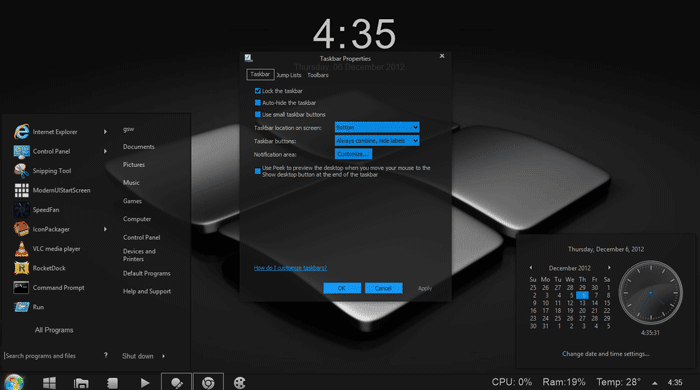Click Customize notification area button
The height and width of the screenshot is (390, 700).
click(353, 154)
